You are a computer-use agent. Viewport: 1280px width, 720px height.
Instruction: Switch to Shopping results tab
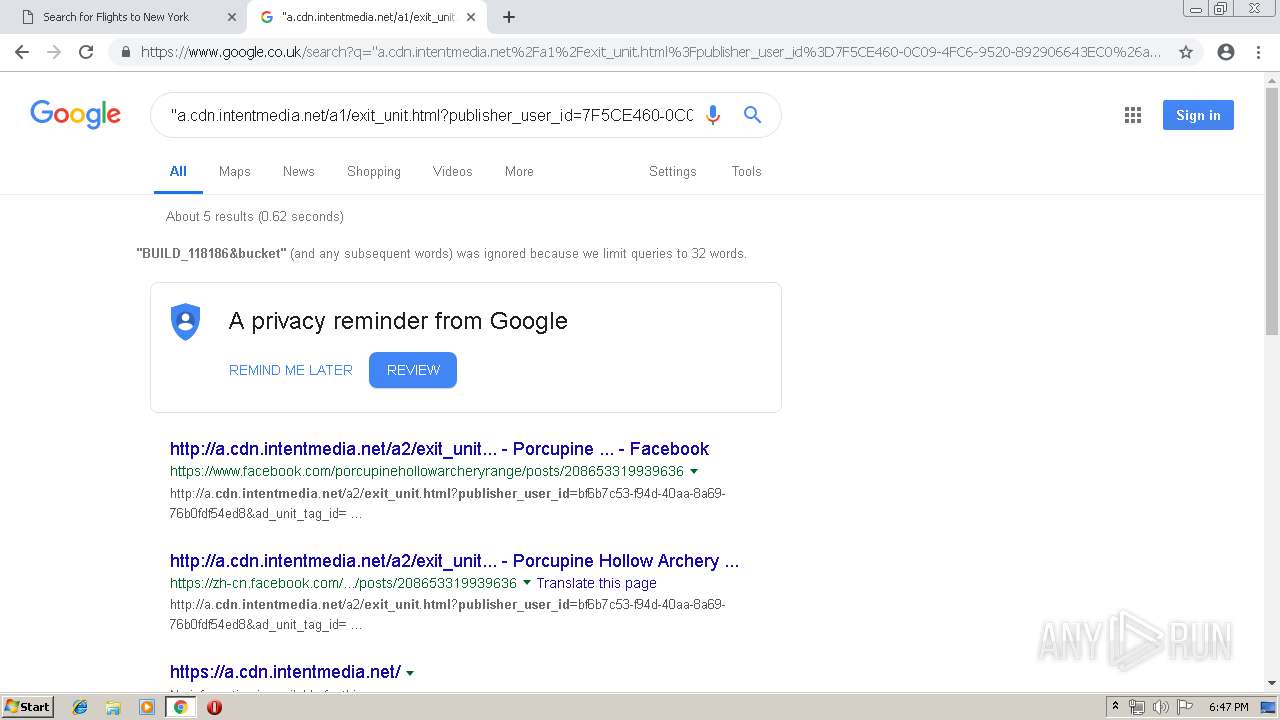[374, 171]
